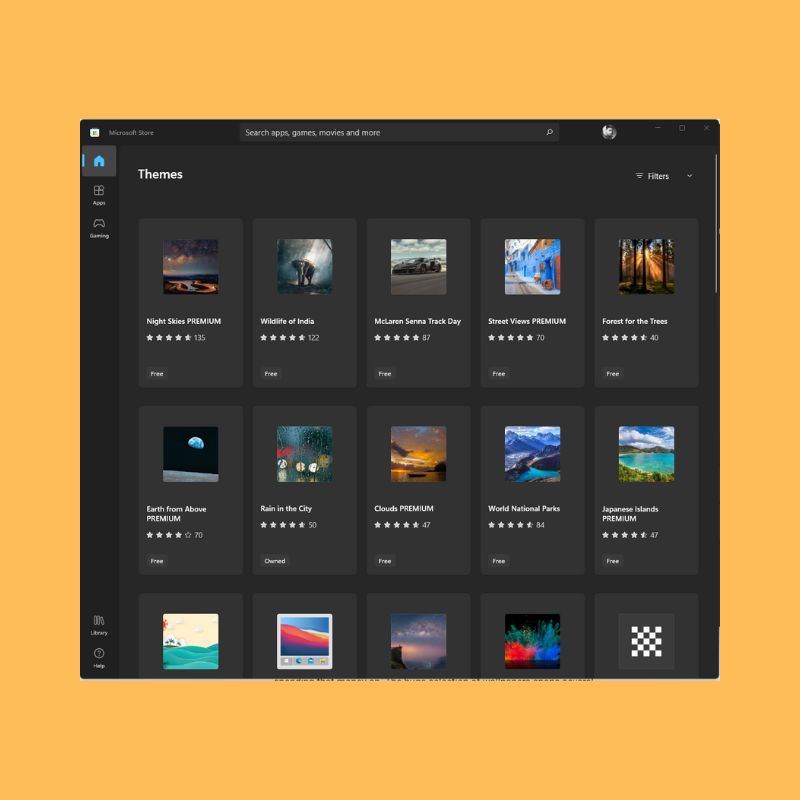Click the Microsoft Store logo icon
This screenshot has width=800, height=800.
94,133
